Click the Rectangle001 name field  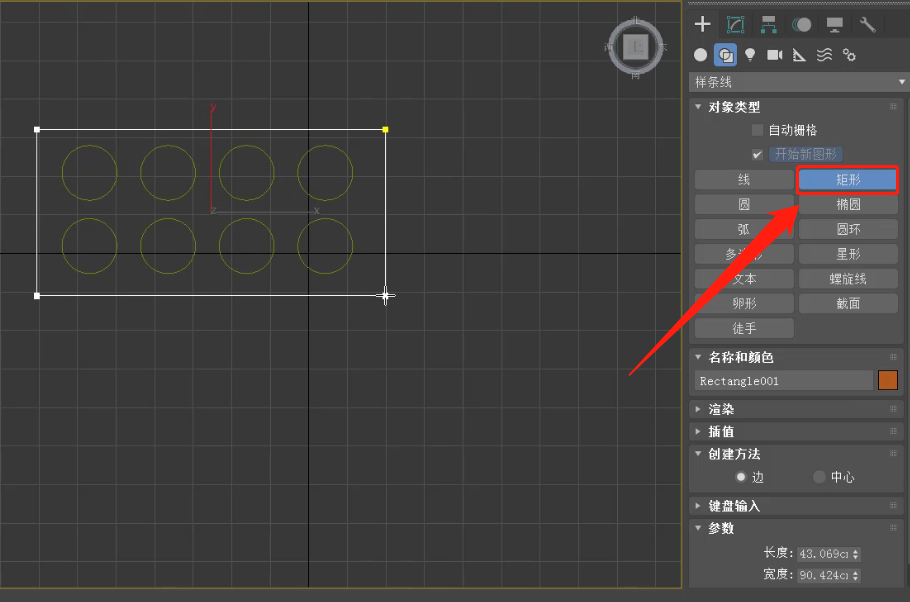coord(784,381)
